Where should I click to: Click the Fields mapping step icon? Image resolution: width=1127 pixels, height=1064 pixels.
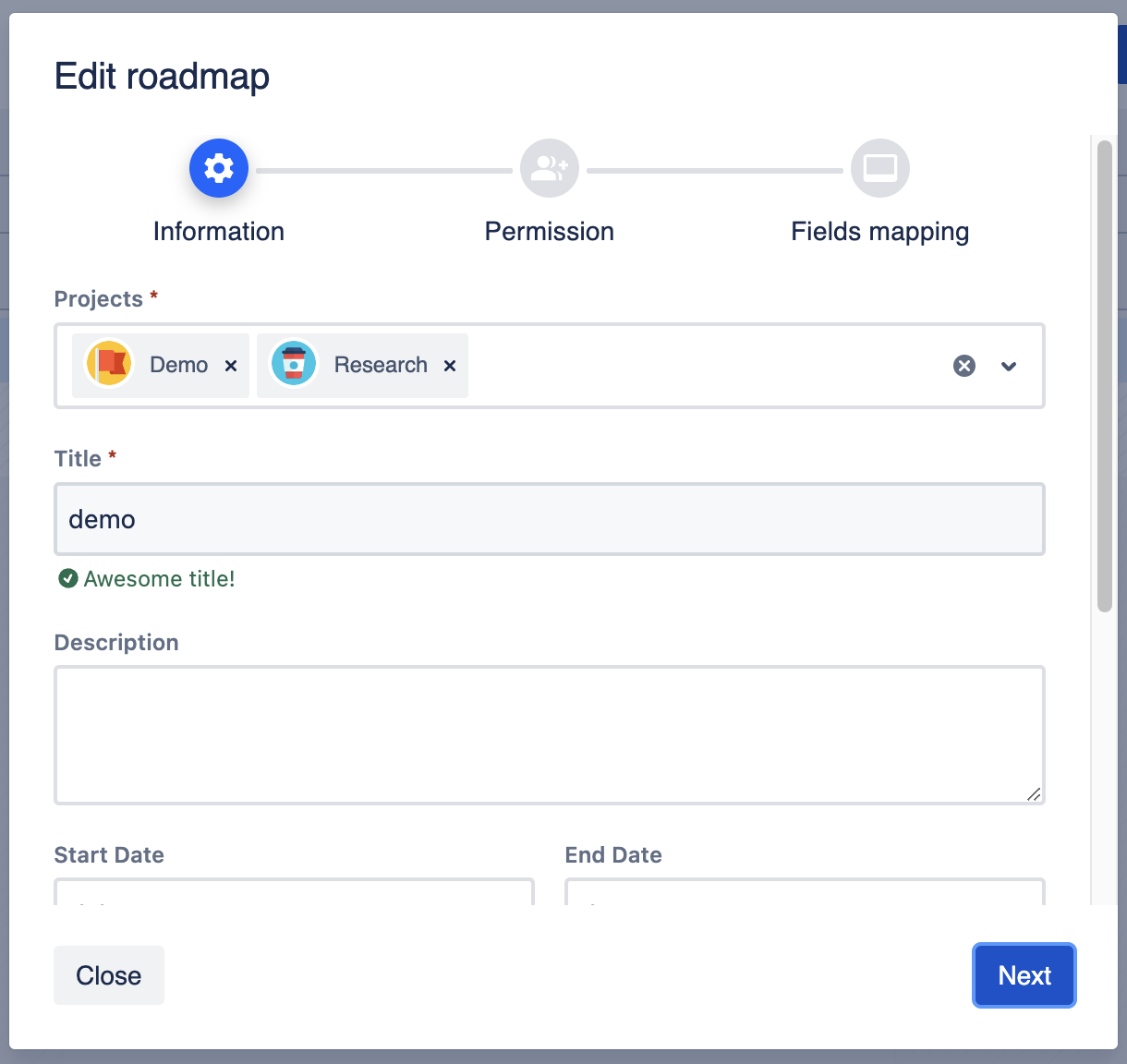click(x=879, y=168)
